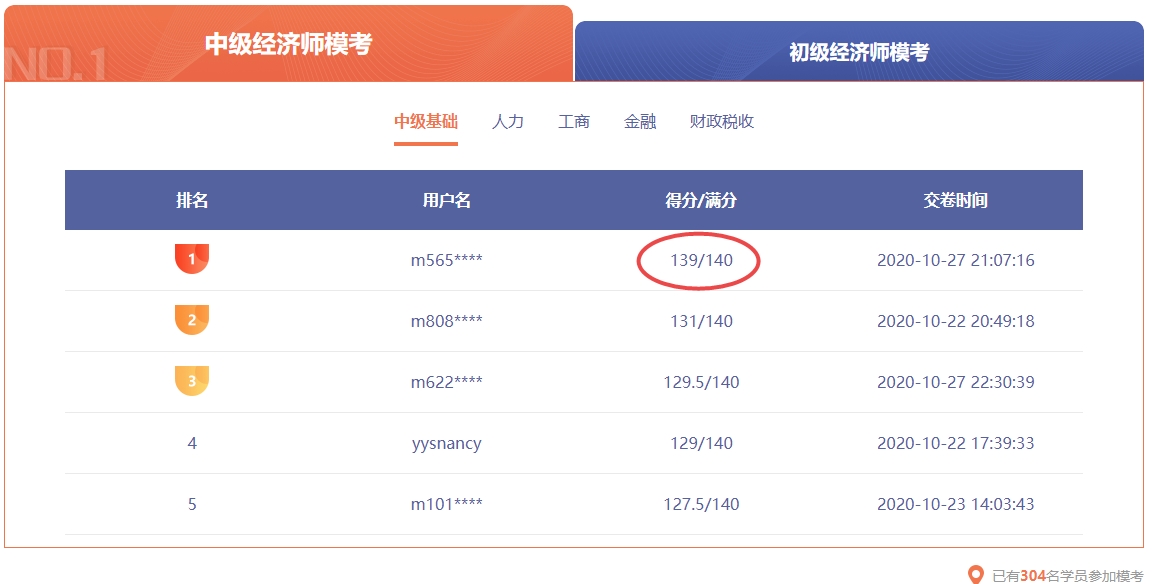Open the 财政税收 category
The height and width of the screenshot is (584, 1153).
pos(722,121)
